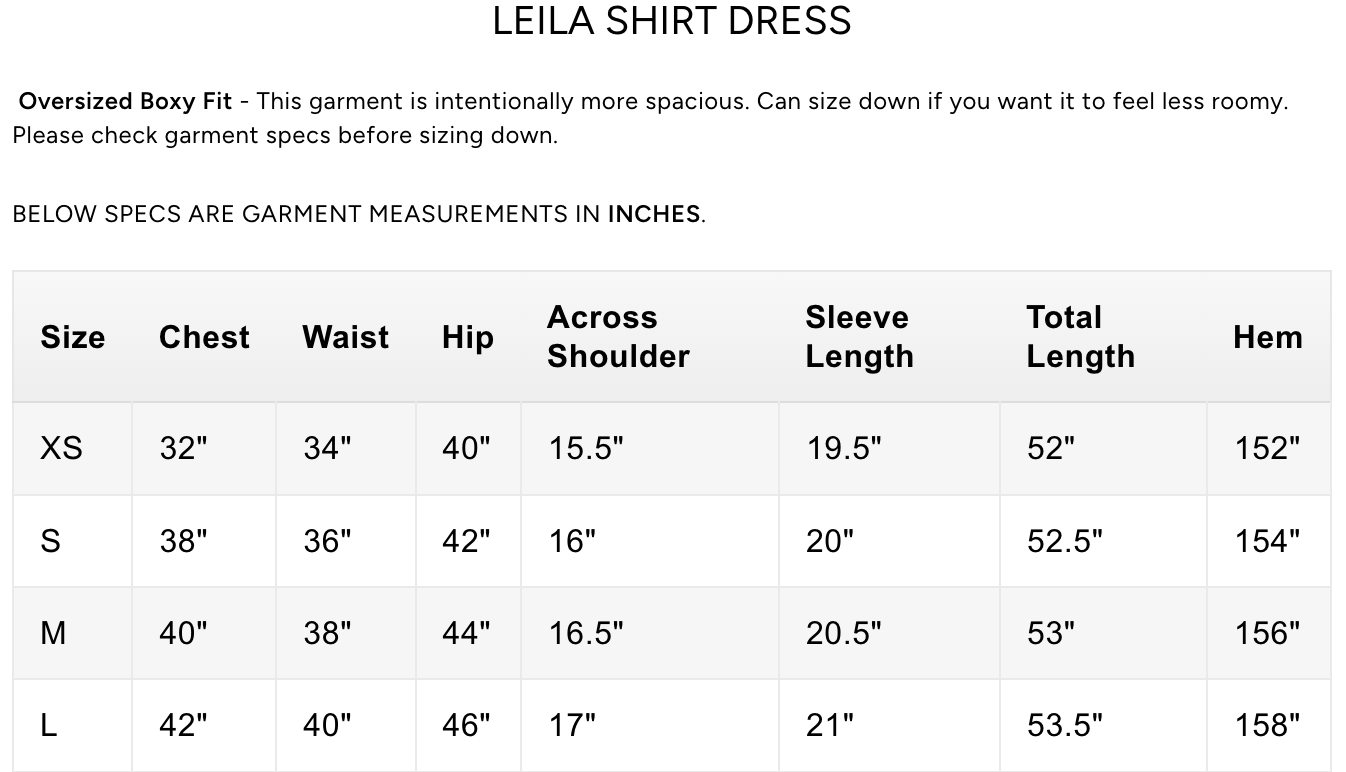Click the S size row label
Image resolution: width=1346 pixels, height=772 pixels.
point(50,541)
